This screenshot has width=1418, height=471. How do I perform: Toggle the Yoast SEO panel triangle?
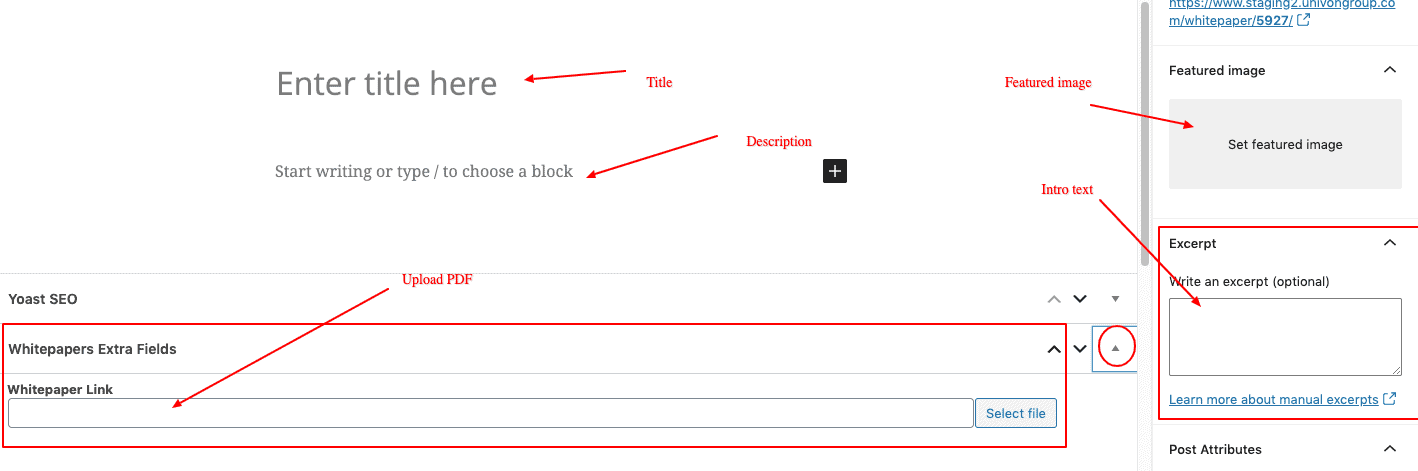(x=1116, y=299)
